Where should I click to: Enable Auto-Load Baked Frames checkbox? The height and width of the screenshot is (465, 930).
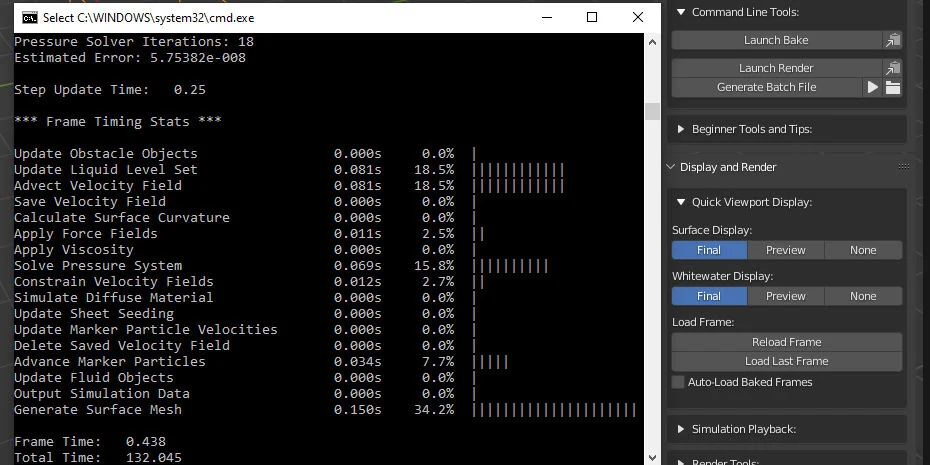pos(679,382)
